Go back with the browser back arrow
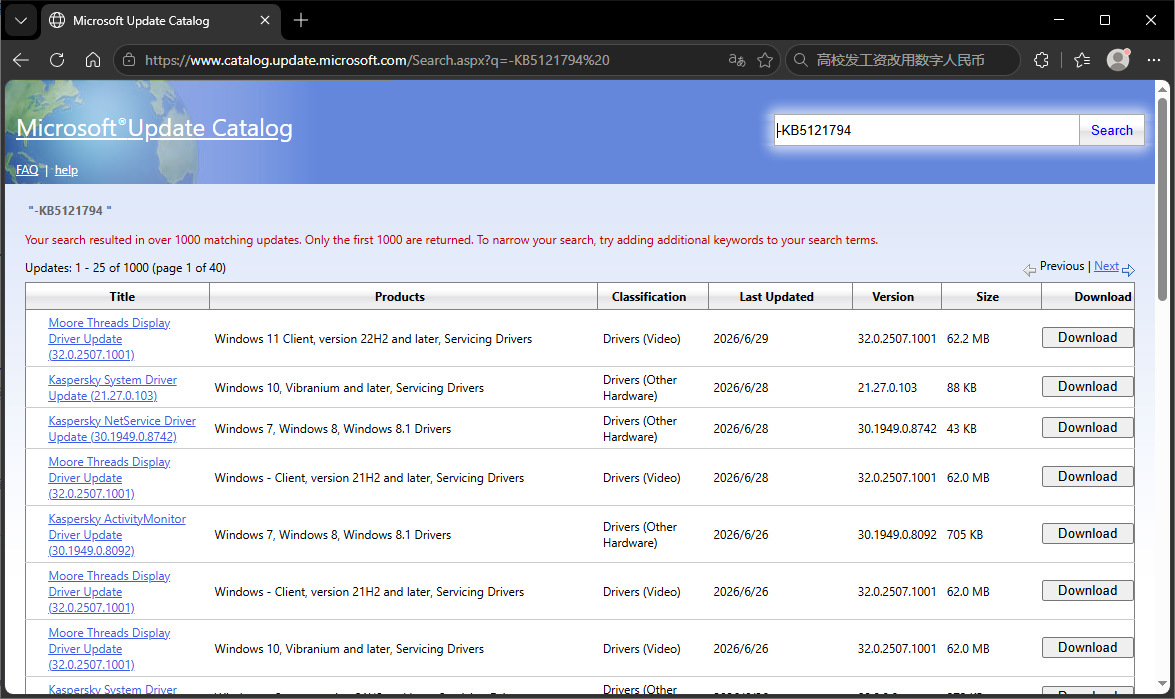The height and width of the screenshot is (699, 1175). click(x=21, y=60)
